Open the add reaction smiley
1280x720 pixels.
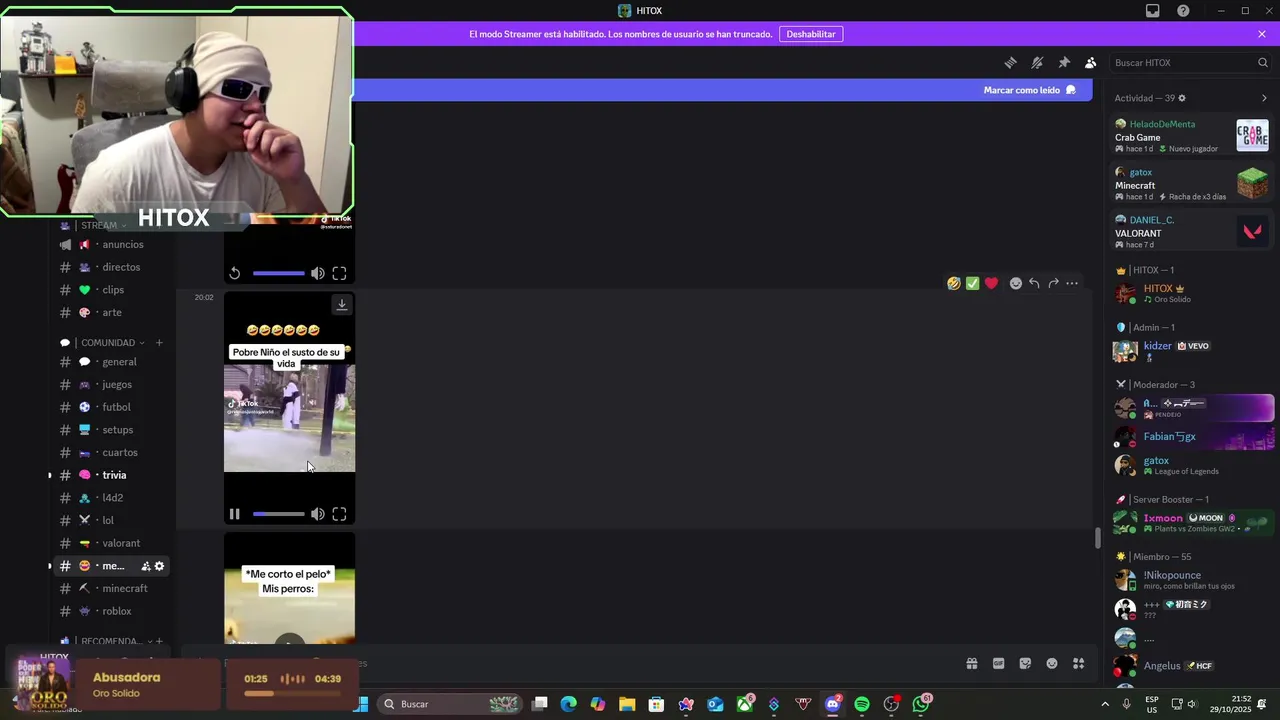tap(1016, 283)
